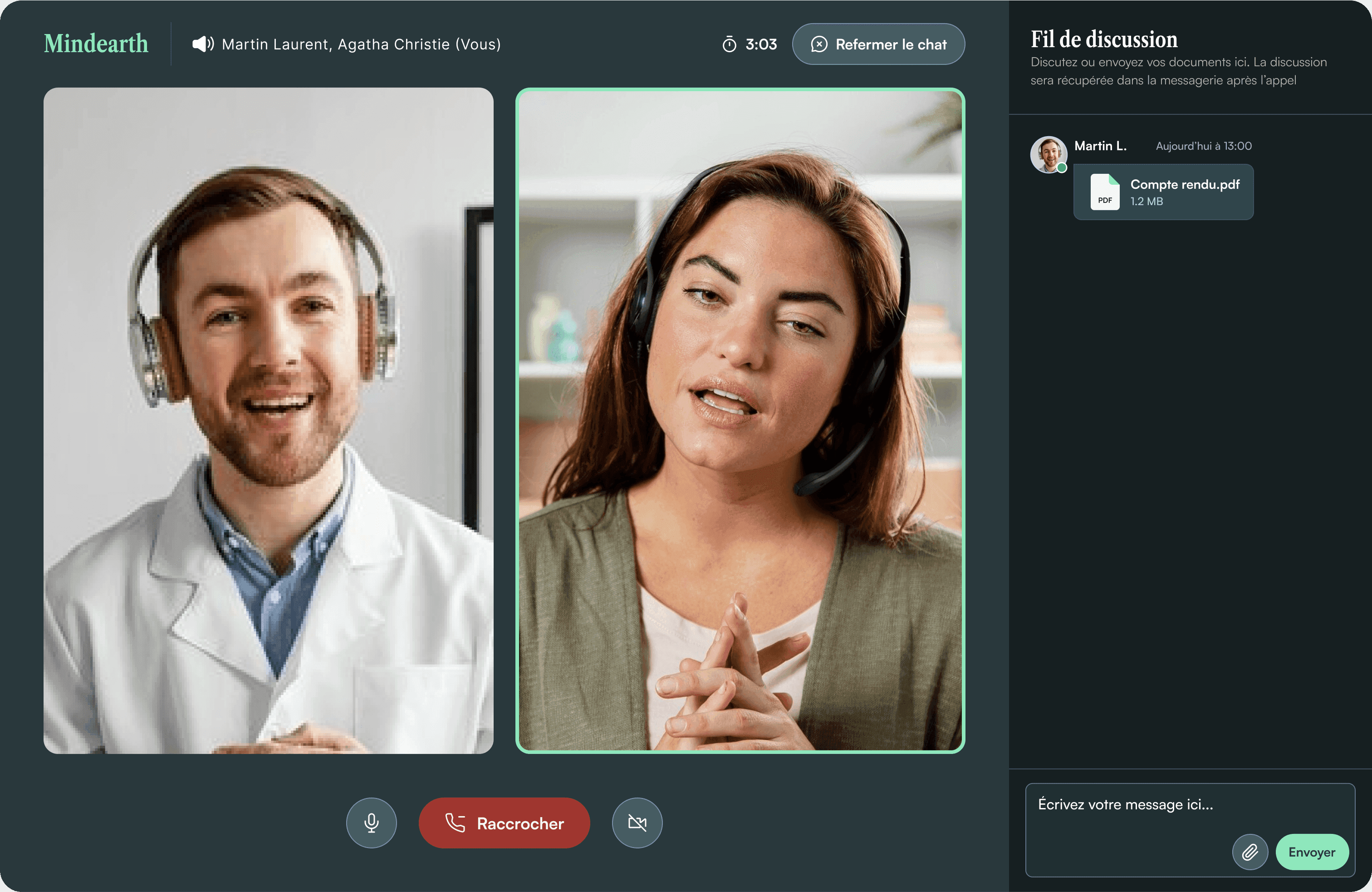Click the Mindearth logo
Image resolution: width=1372 pixels, height=892 pixels.
coord(96,44)
